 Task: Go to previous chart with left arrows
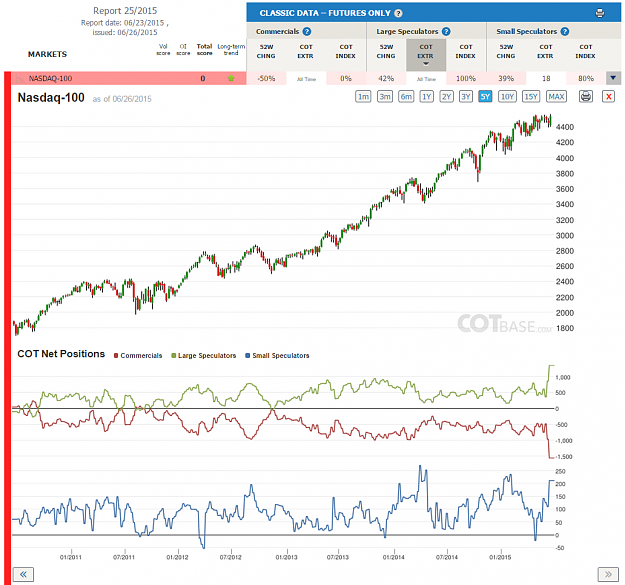(x=24, y=574)
